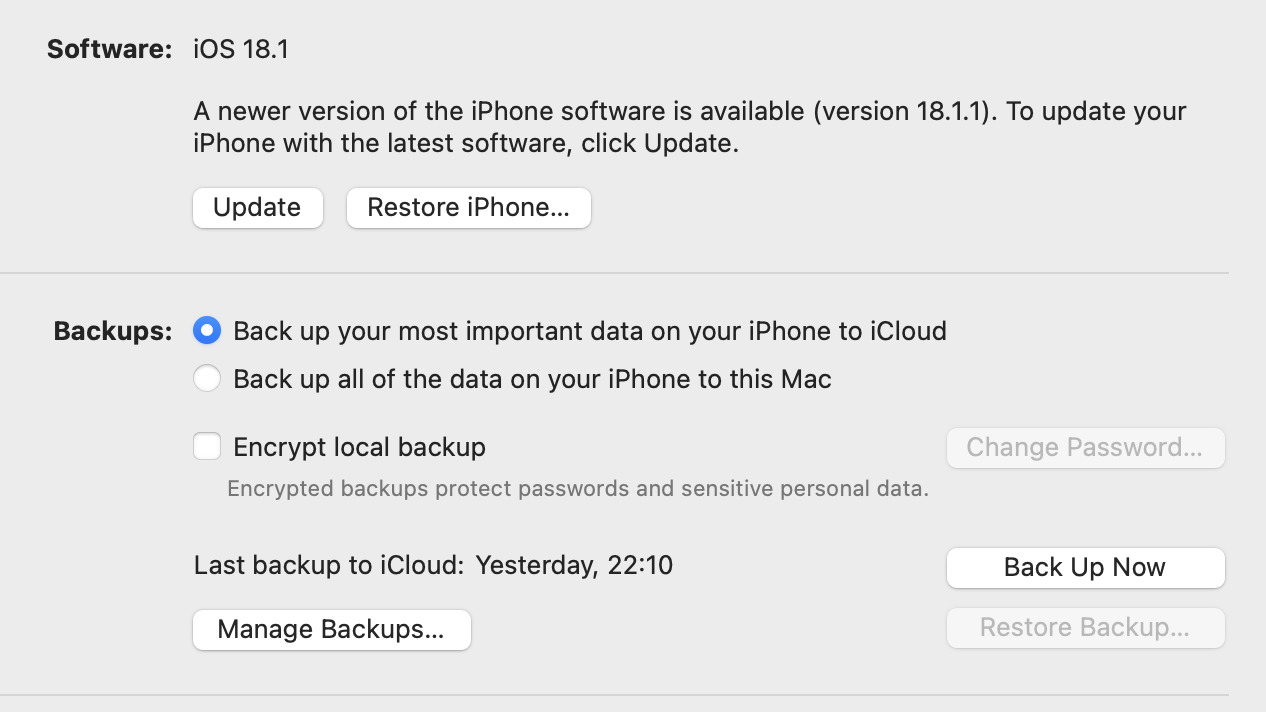This screenshot has width=1266, height=712.
Task: Click the Backups: section label
Action: pos(113,331)
